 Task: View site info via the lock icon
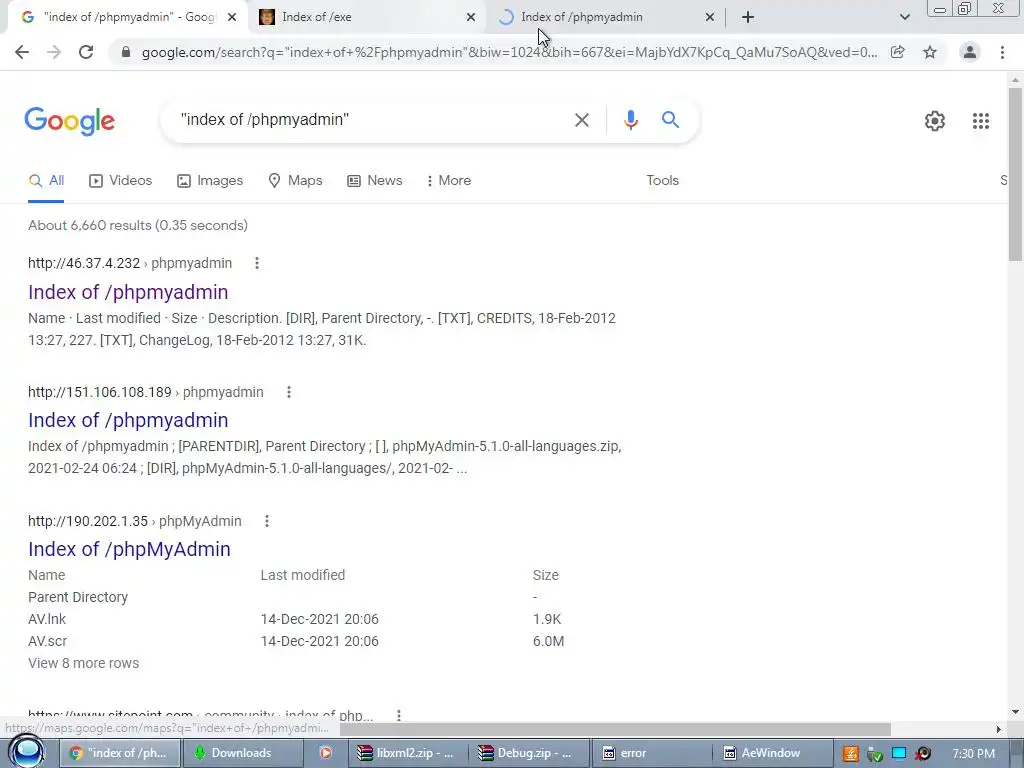[126, 52]
